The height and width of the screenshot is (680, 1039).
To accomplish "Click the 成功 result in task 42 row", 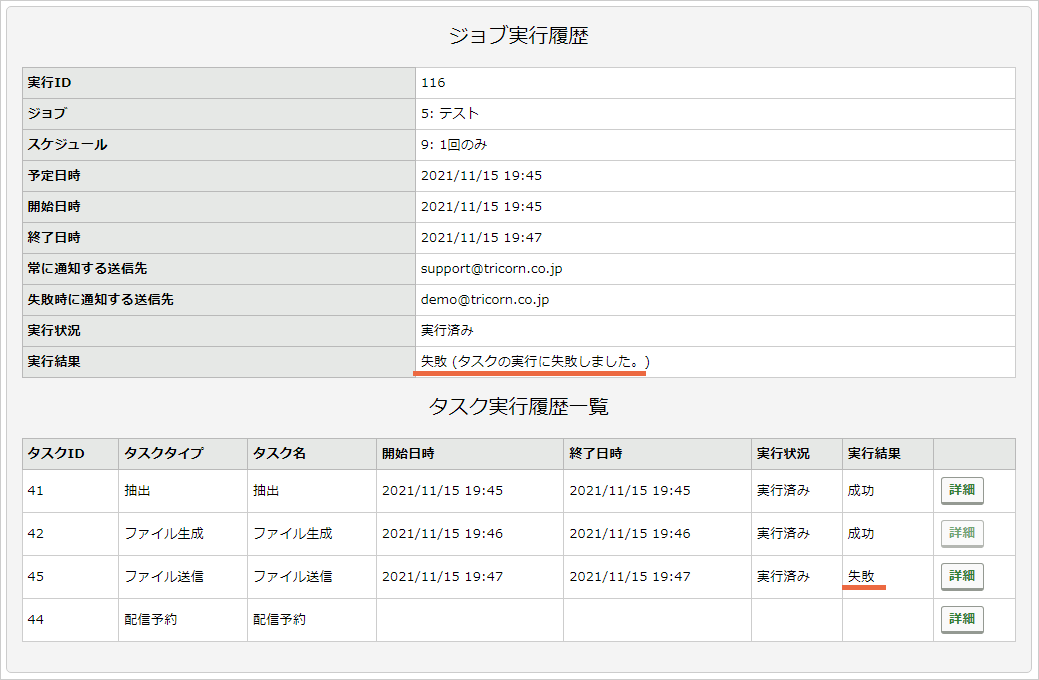I will [861, 534].
